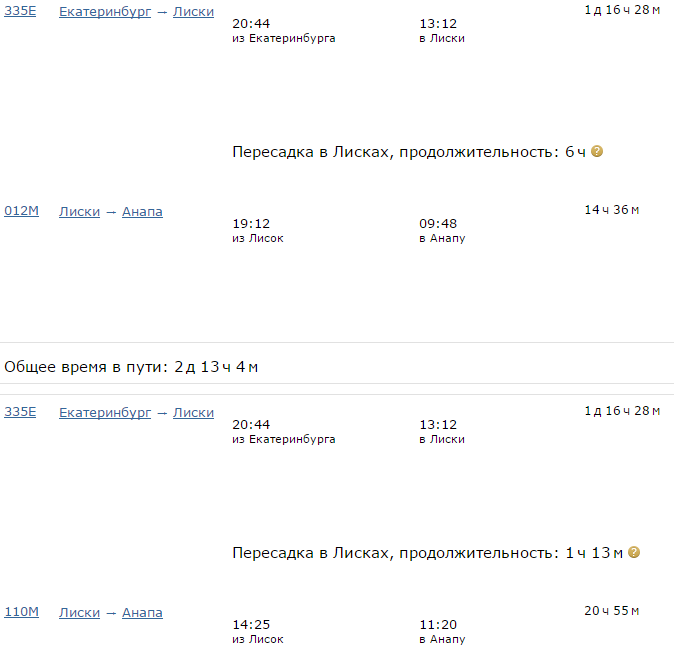Click Лиски destination link in first 335Е row
674x665 pixels.
(x=193, y=11)
